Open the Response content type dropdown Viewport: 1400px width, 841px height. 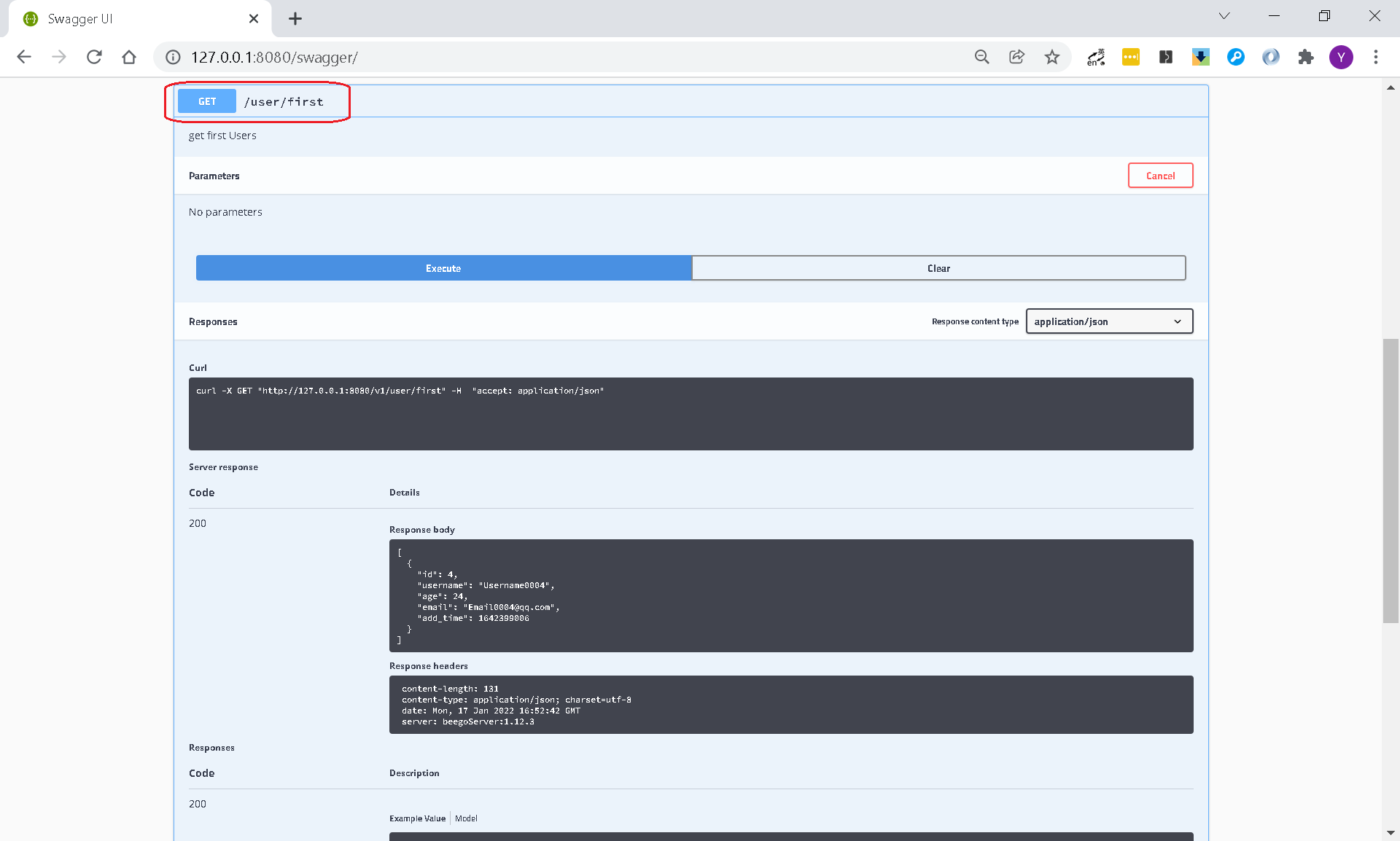[1108, 321]
